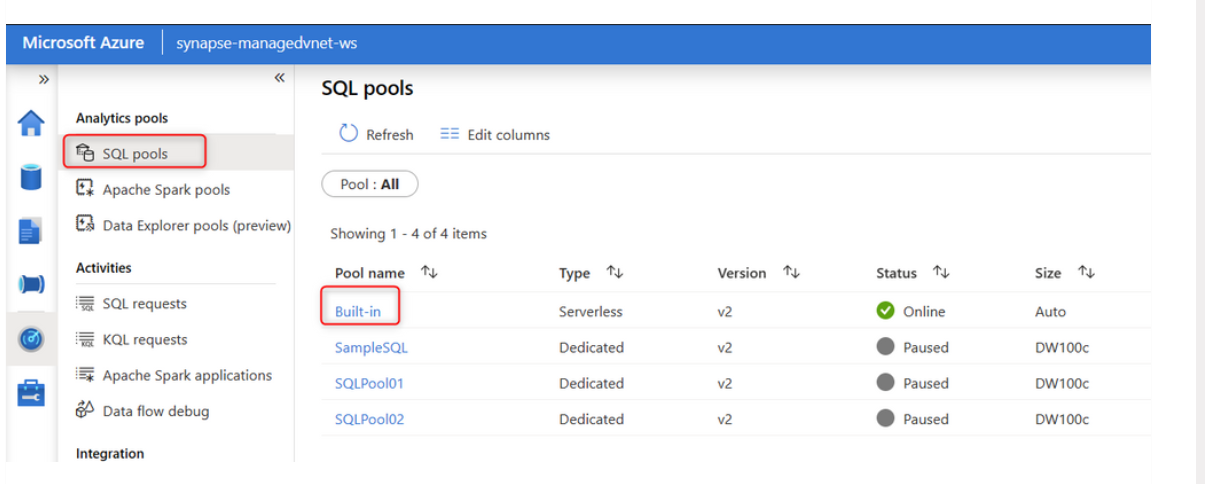Open the Data hub icon
Screen dimensions: 1205x484
point(31,178)
